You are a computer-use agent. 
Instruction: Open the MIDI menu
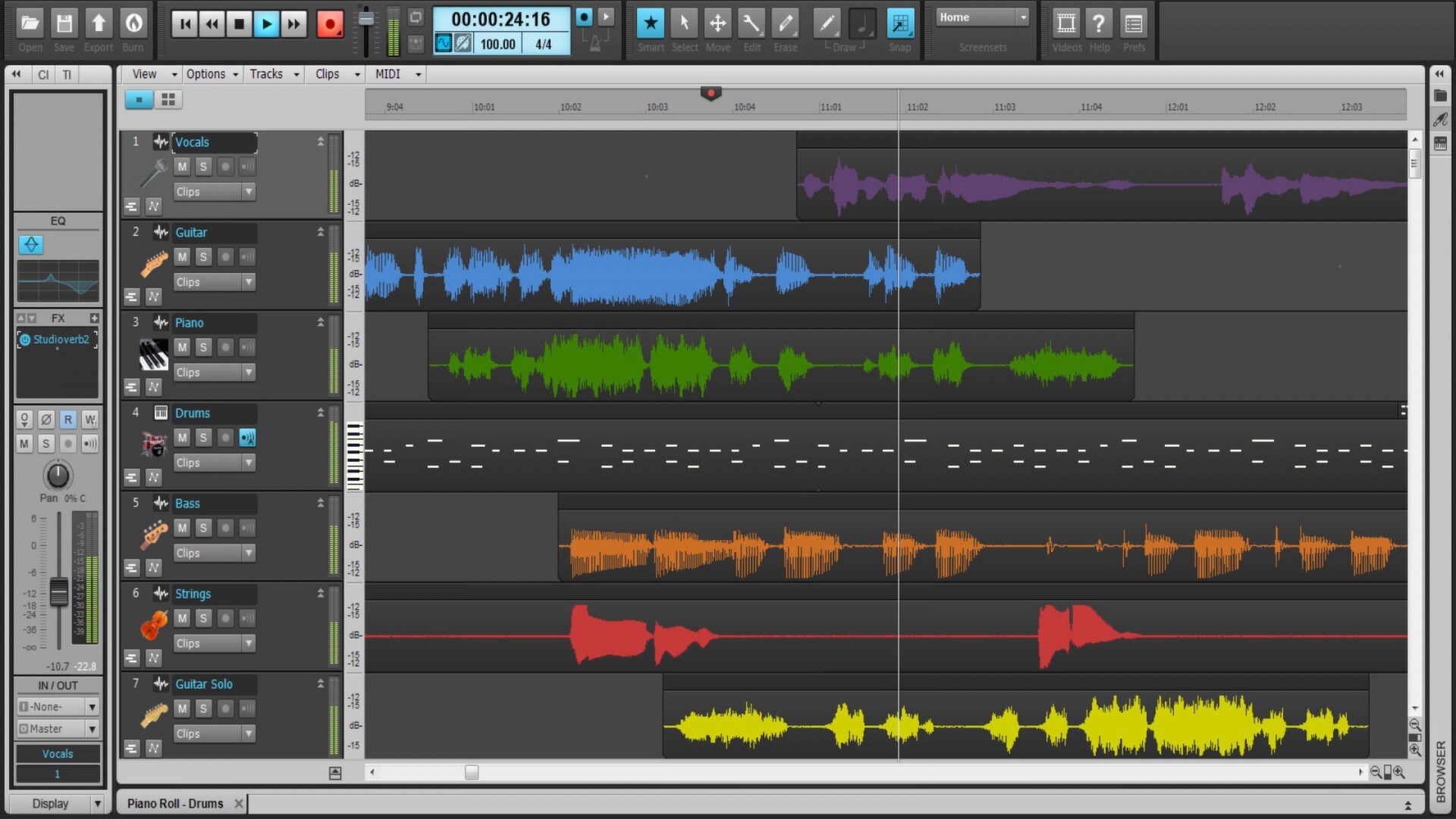tap(397, 74)
